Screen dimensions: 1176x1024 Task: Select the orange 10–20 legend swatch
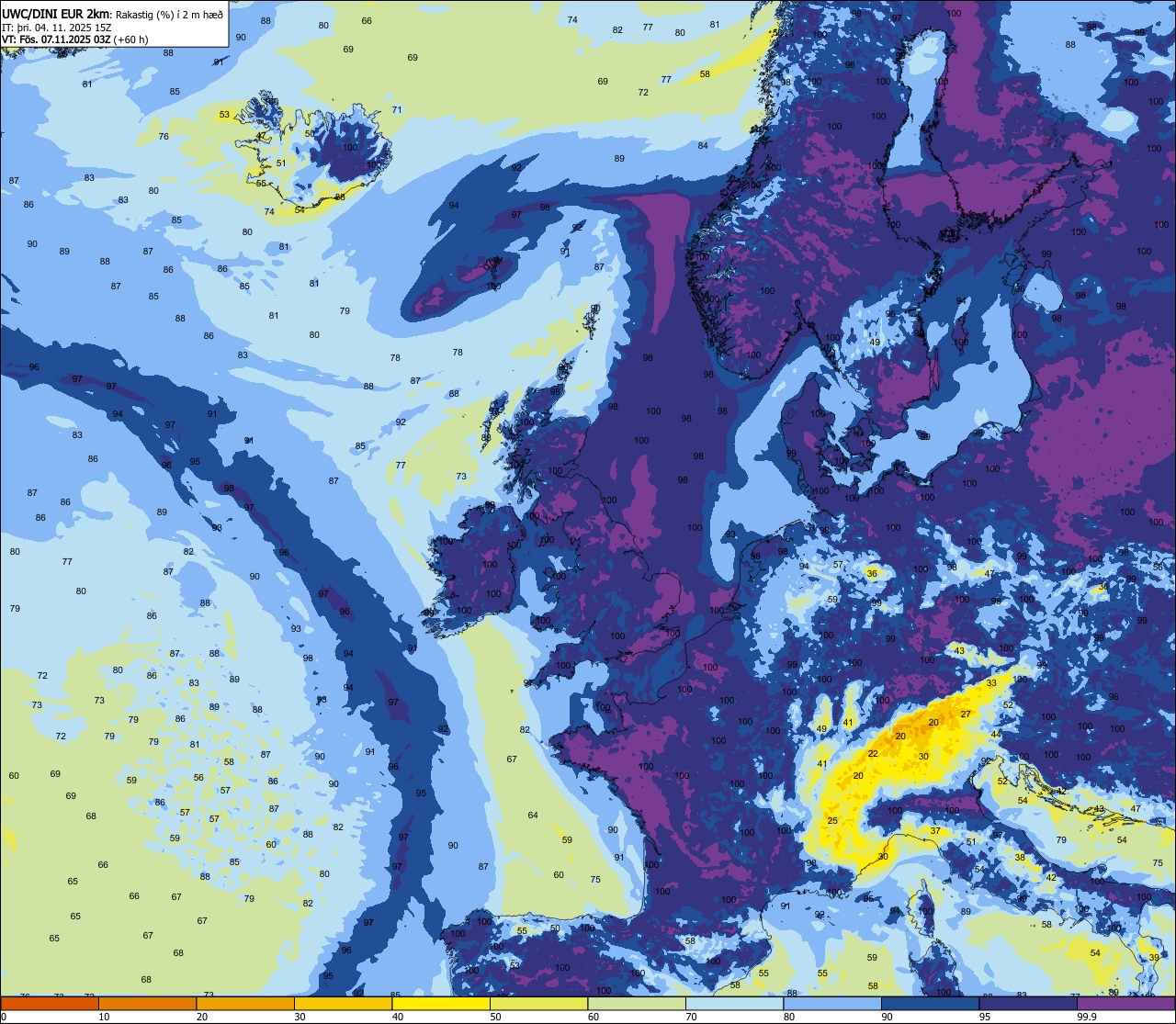[147, 1003]
